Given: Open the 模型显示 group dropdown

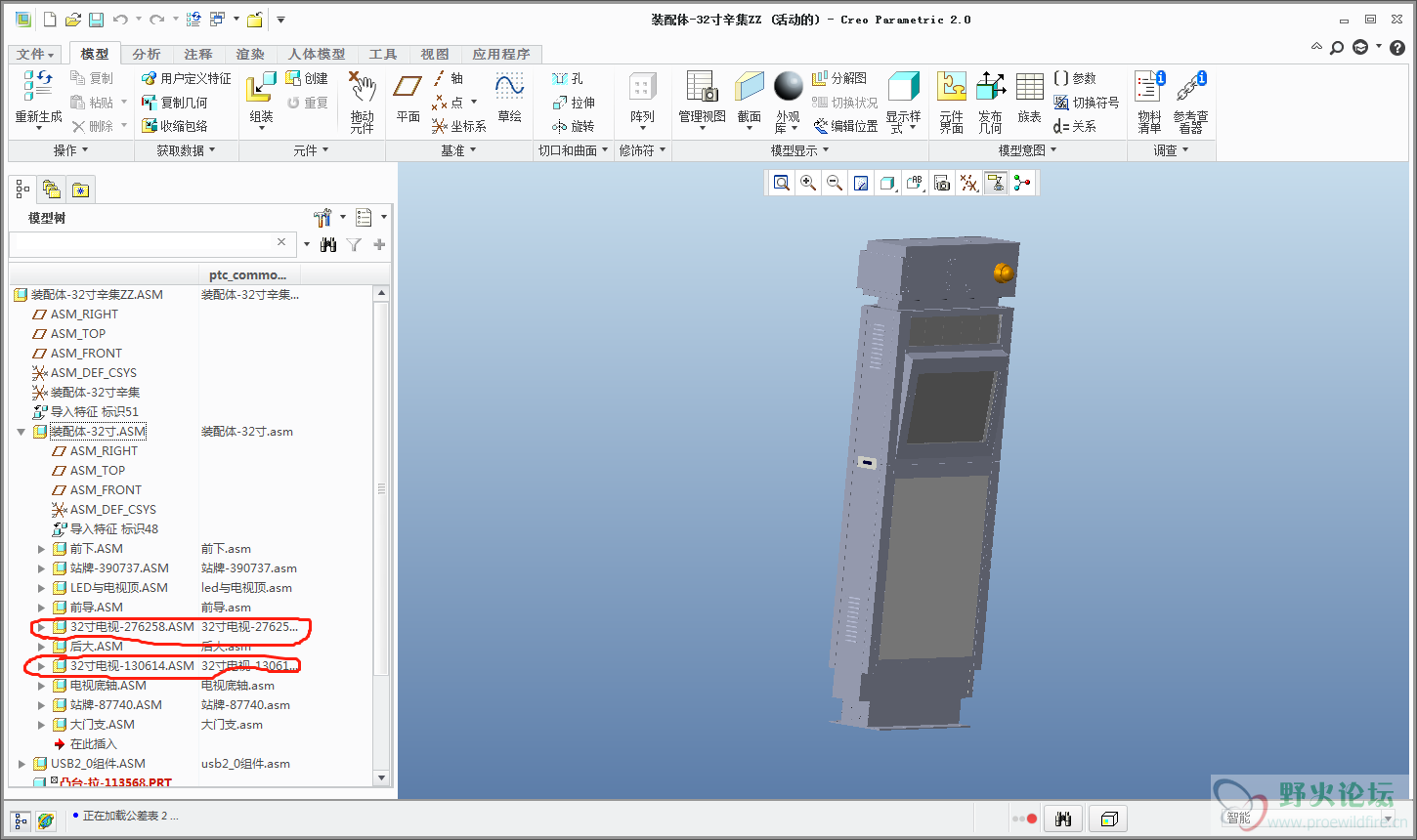Looking at the screenshot, I should (x=799, y=150).
